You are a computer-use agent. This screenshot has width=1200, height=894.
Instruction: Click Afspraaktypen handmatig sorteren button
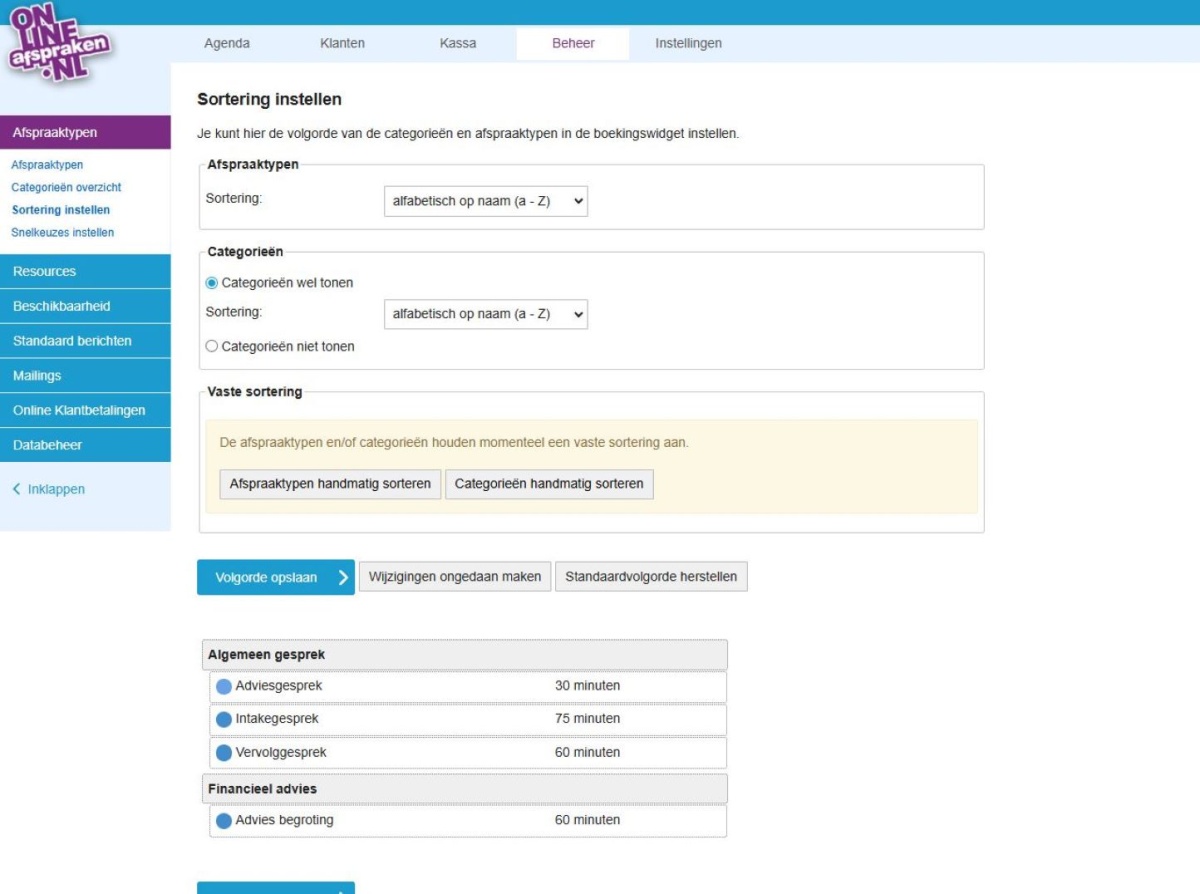(x=330, y=484)
